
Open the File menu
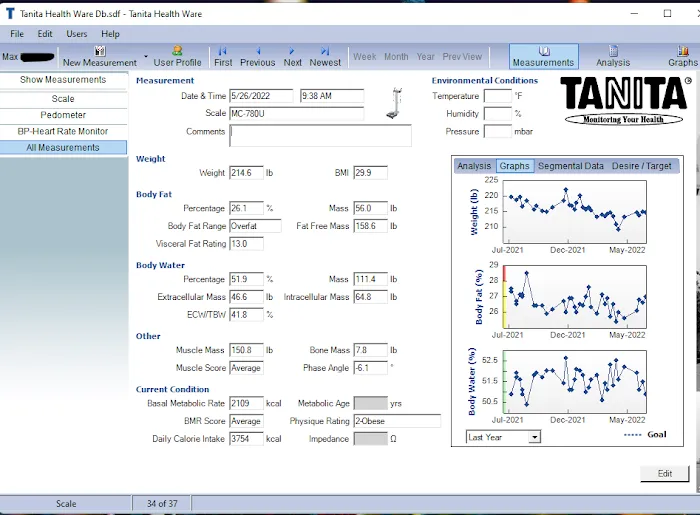tap(17, 34)
